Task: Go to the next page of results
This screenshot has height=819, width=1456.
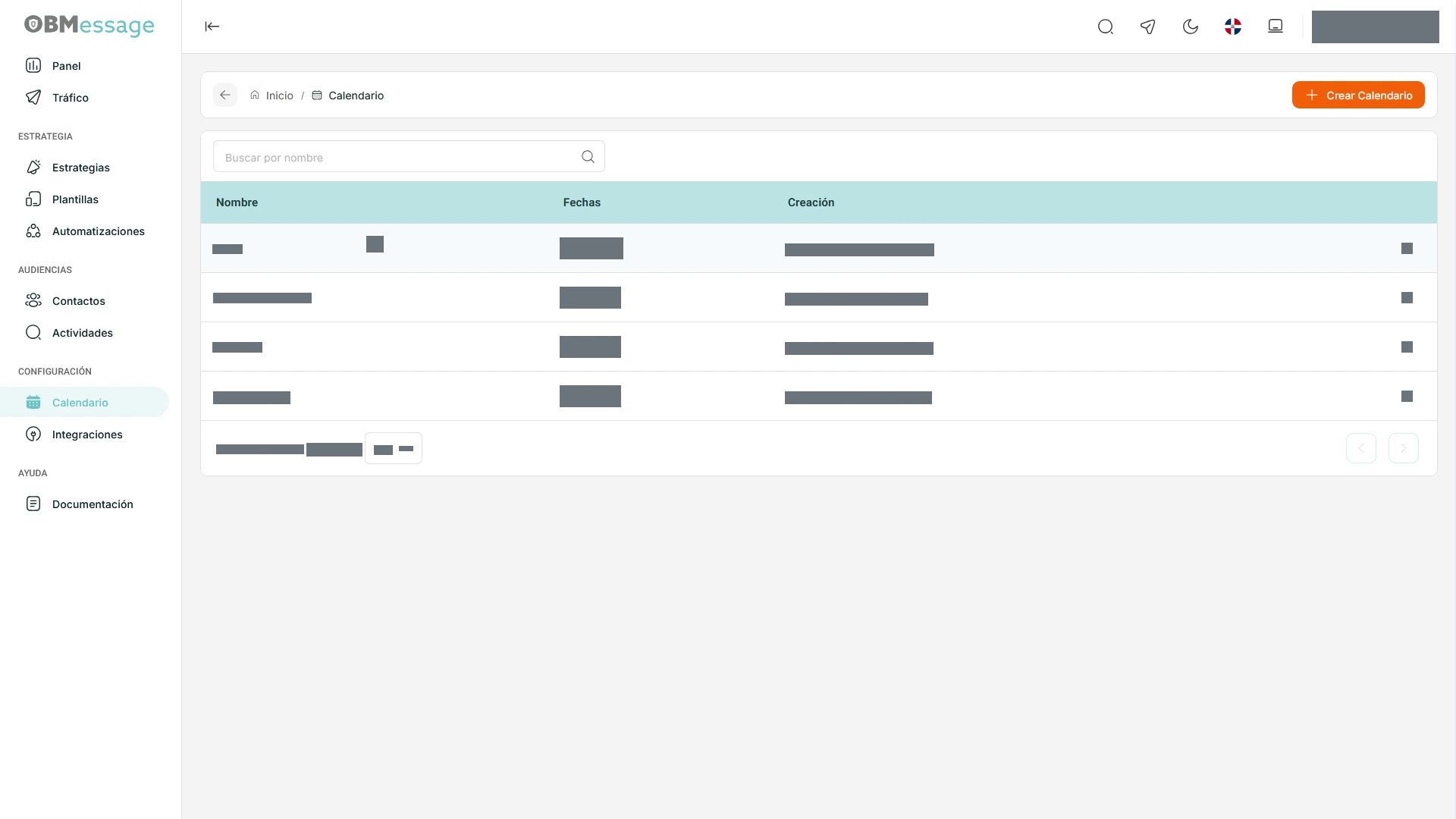Action: pos(1404,448)
